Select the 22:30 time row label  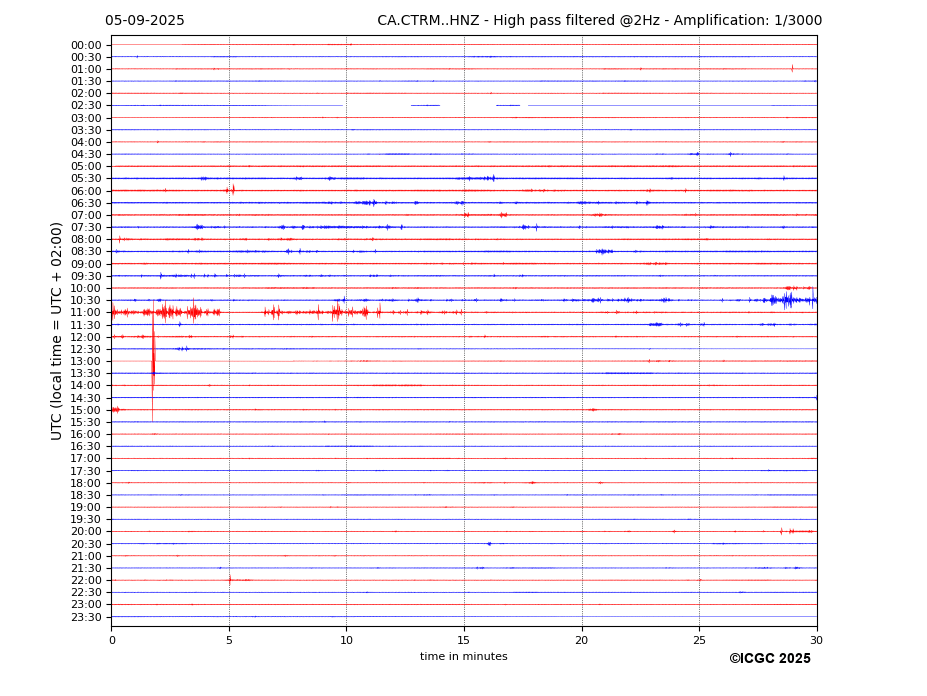coord(86,593)
